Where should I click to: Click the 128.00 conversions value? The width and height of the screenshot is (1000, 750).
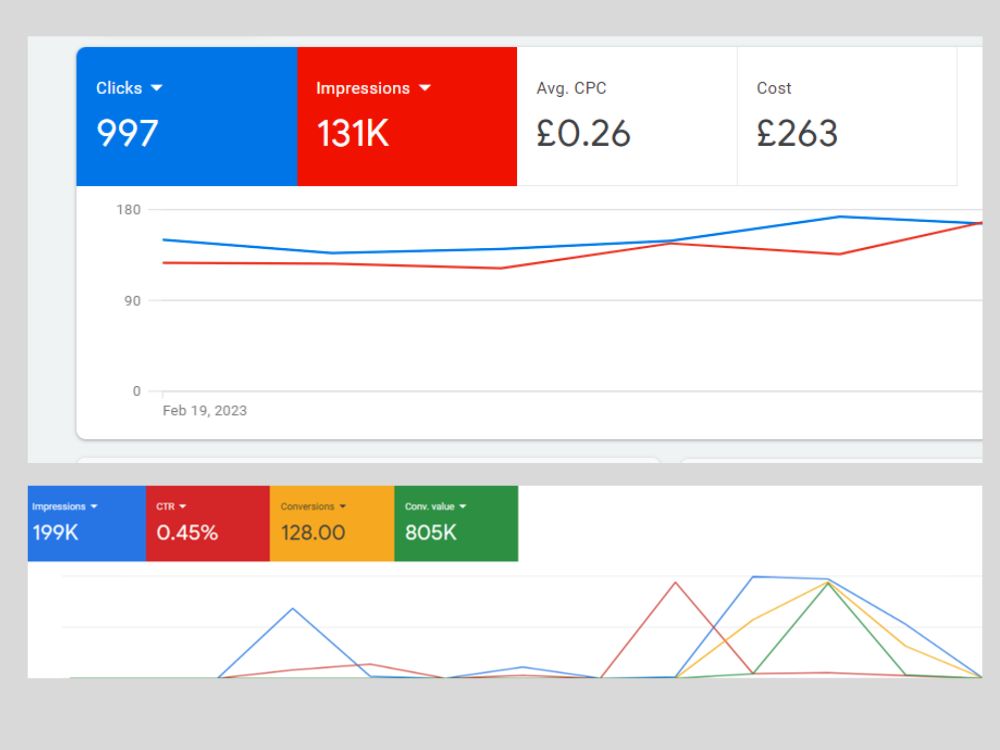[312, 533]
